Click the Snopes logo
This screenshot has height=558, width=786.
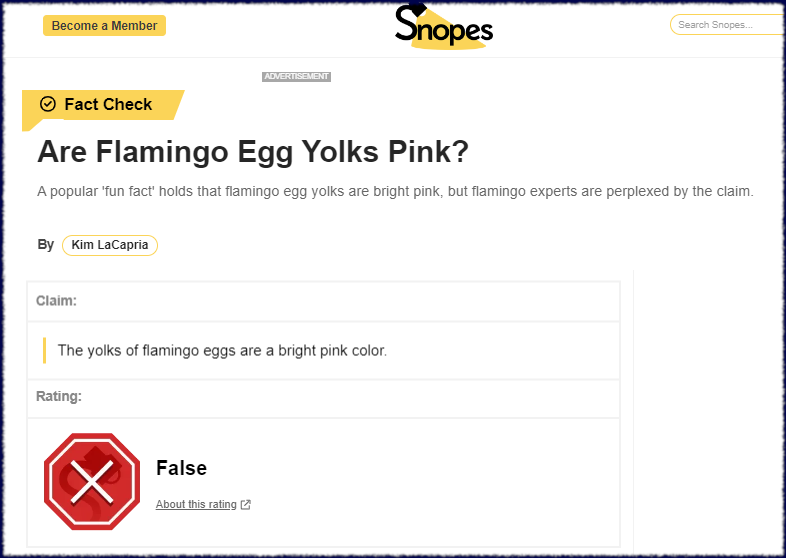443,27
